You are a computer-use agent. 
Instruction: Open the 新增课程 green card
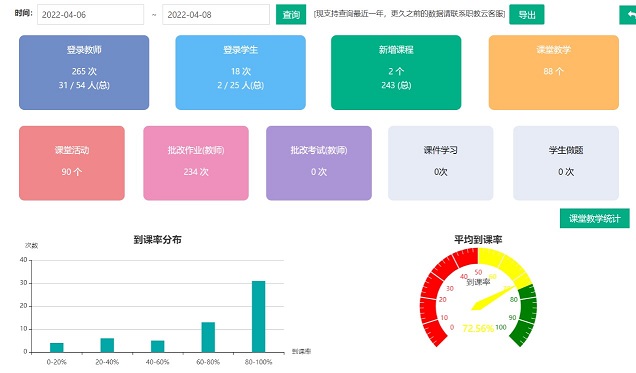click(396, 73)
